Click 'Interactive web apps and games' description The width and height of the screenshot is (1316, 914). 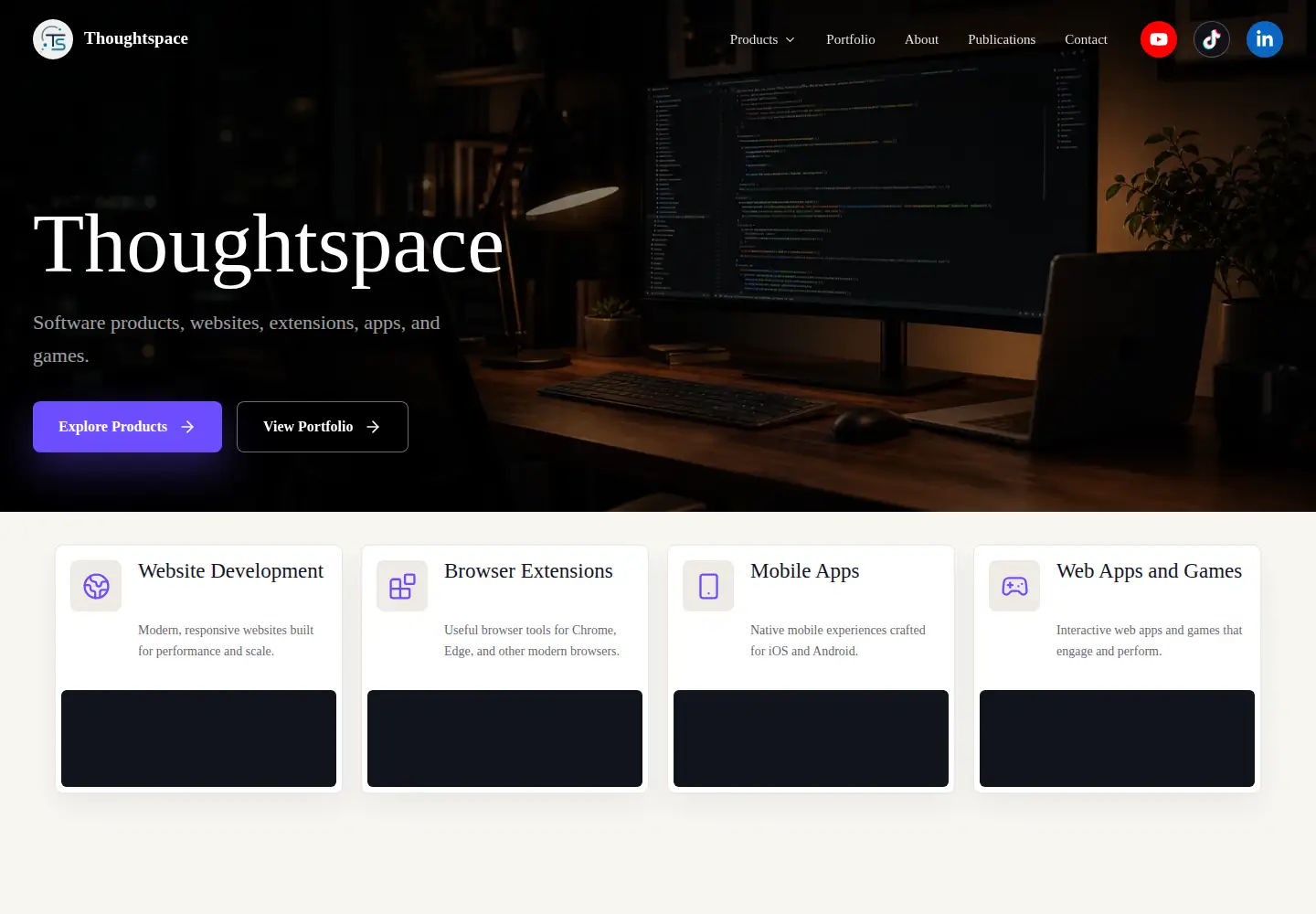pyautogui.click(x=1150, y=641)
